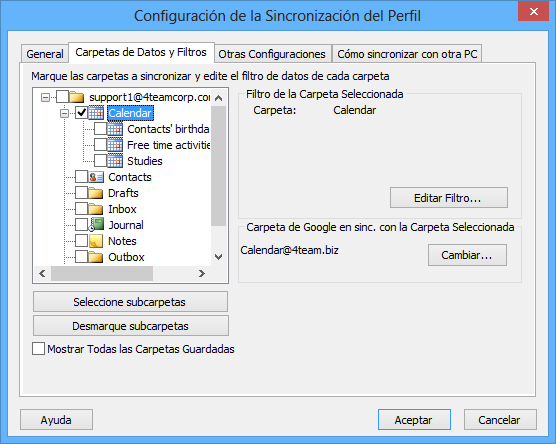The image size is (556, 444).
Task: Click the folder tree scroll down arrow
Action: pos(219,257)
